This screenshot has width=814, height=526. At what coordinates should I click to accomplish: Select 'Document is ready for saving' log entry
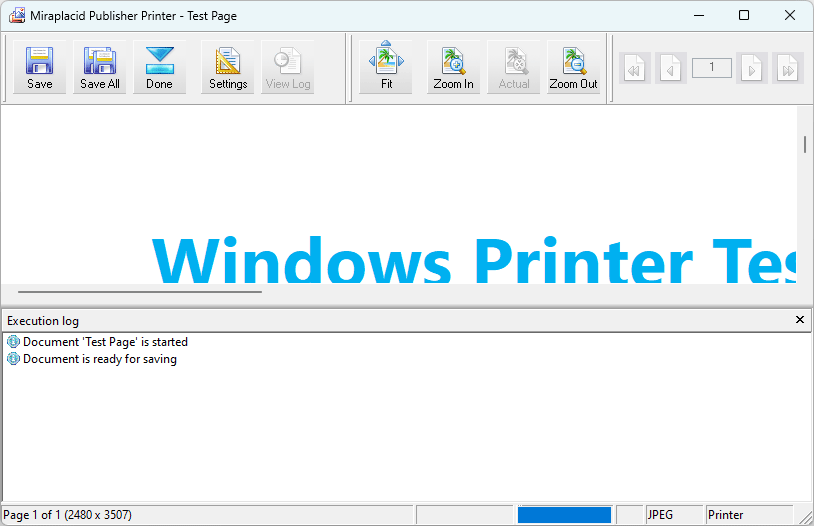point(99,359)
